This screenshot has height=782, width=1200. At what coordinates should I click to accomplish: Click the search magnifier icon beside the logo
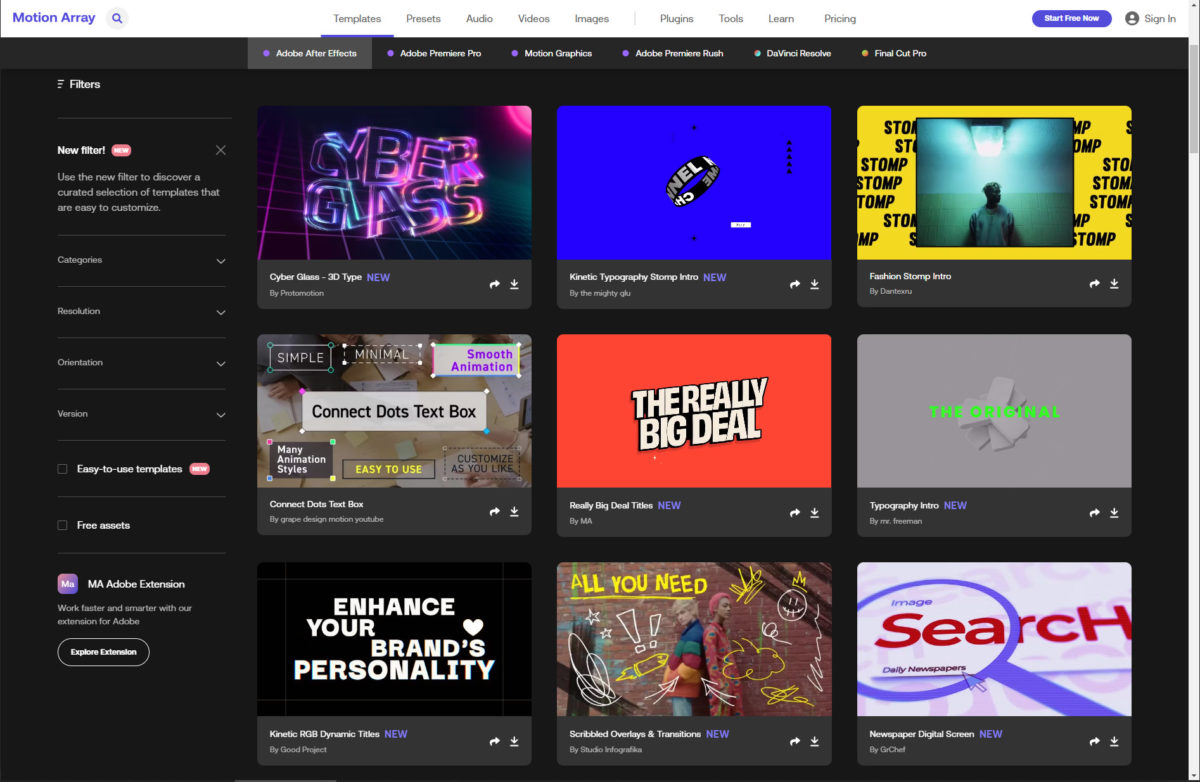tap(117, 18)
